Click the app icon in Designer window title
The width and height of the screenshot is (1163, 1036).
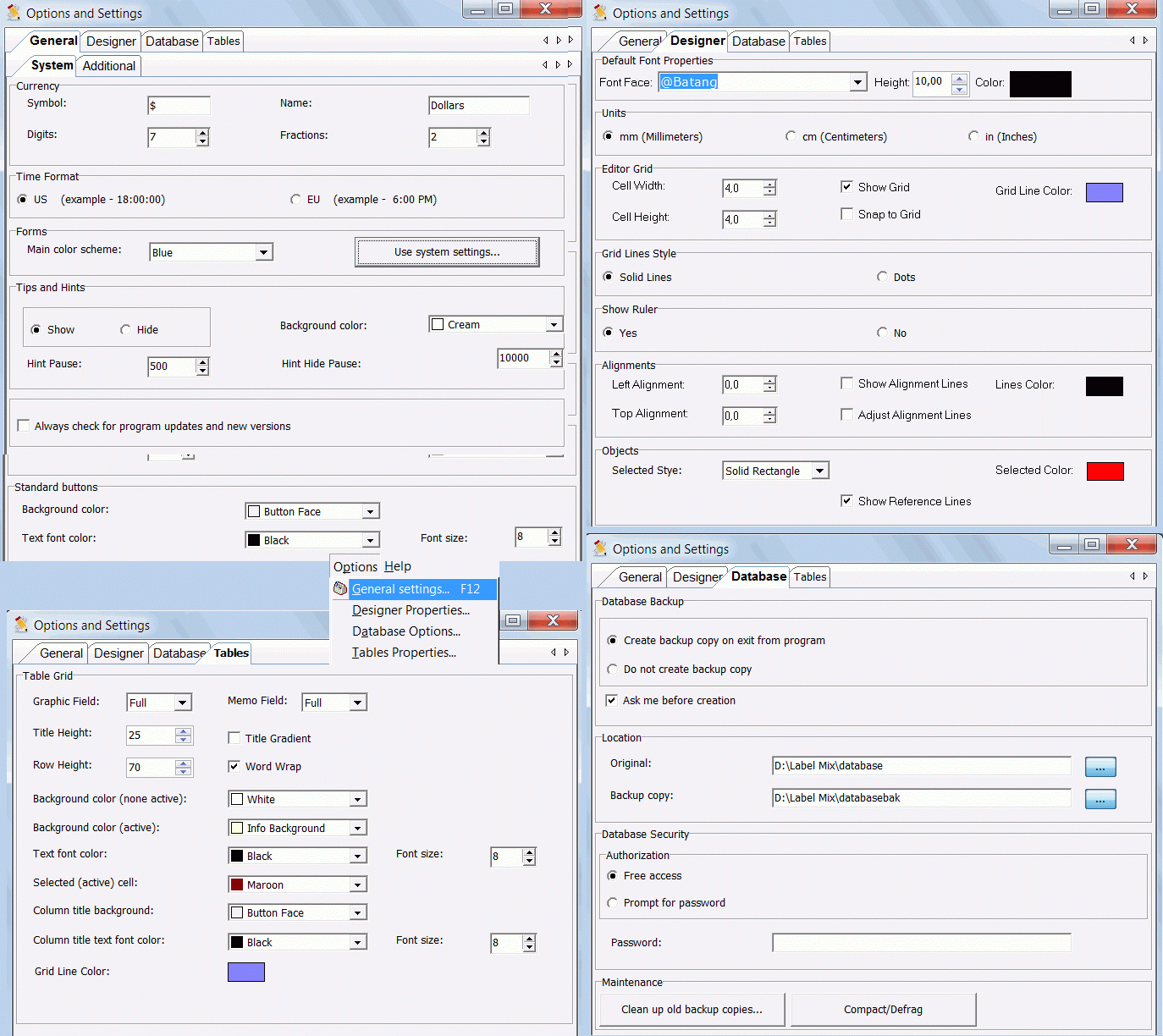click(600, 13)
